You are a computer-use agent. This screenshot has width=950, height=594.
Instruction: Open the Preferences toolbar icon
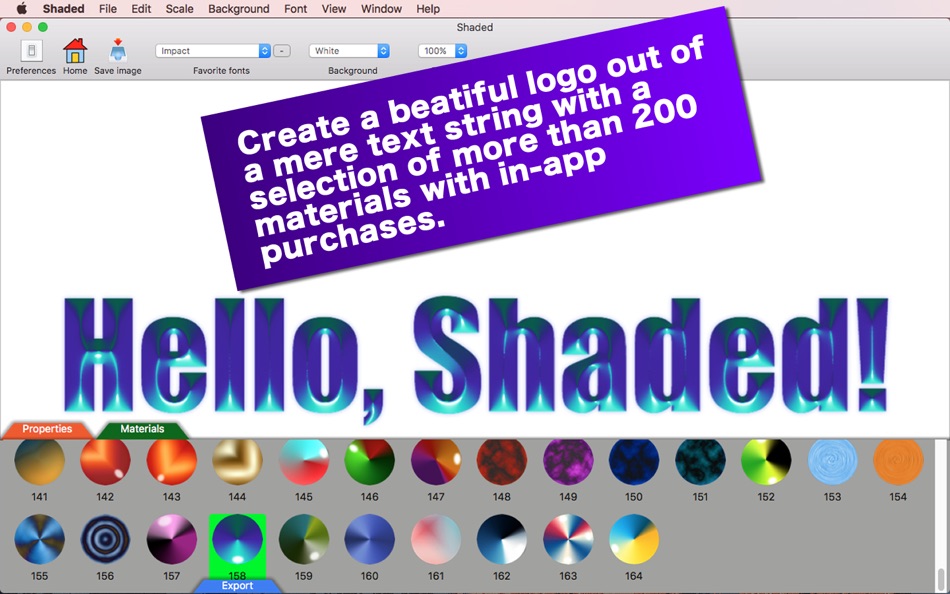click(x=32, y=51)
